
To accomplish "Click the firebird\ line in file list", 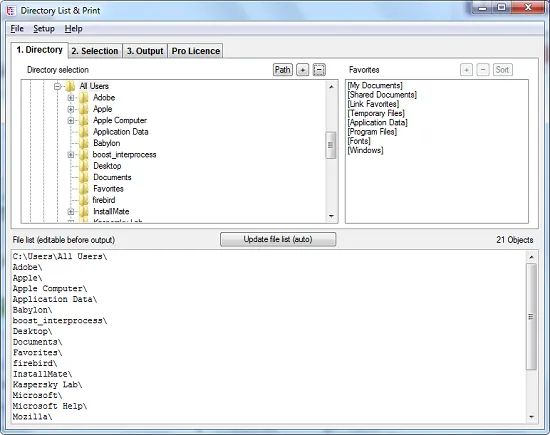I will 35,363.
